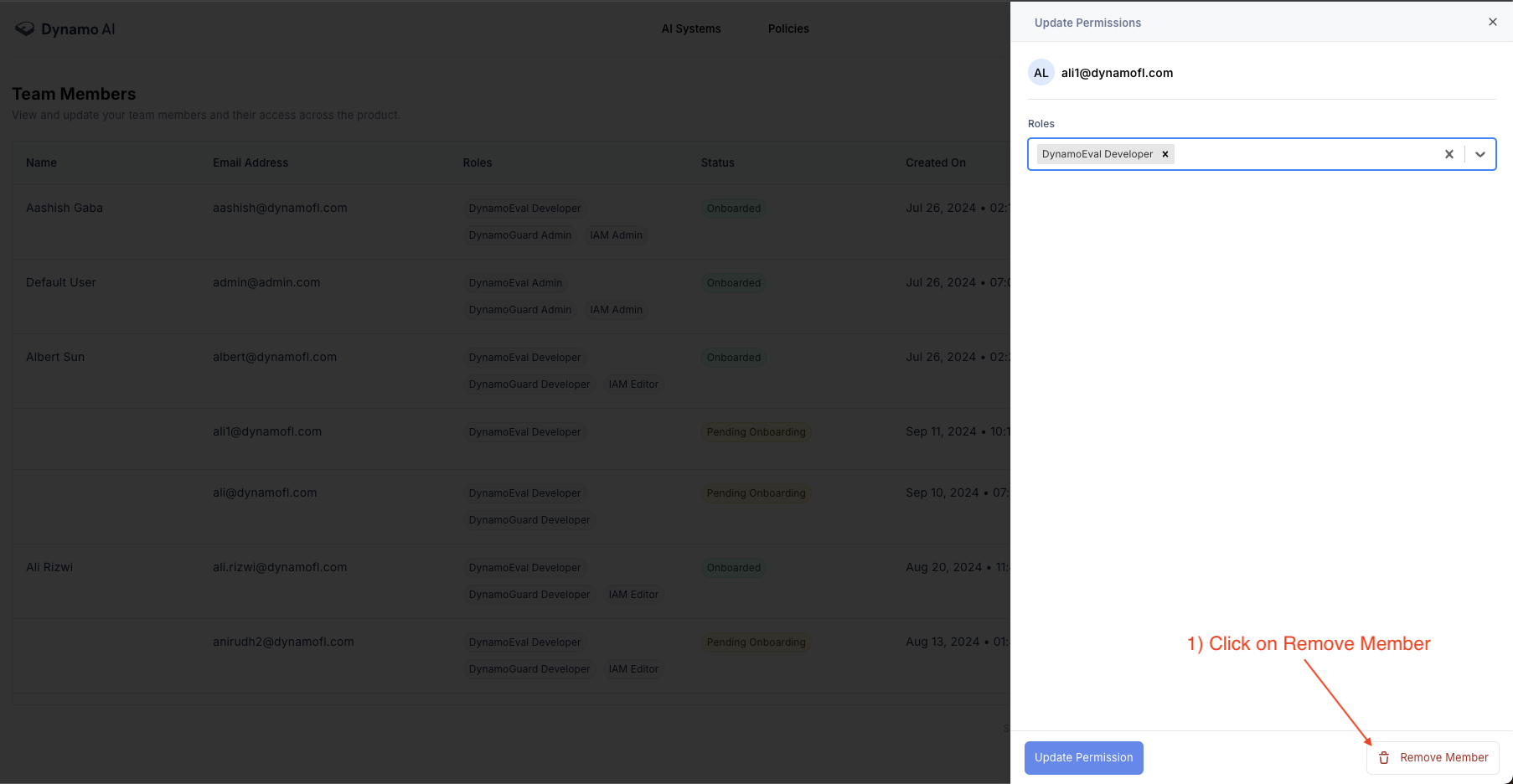Click the Update Permission button
The height and width of the screenshot is (784, 1513).
pyautogui.click(x=1083, y=757)
